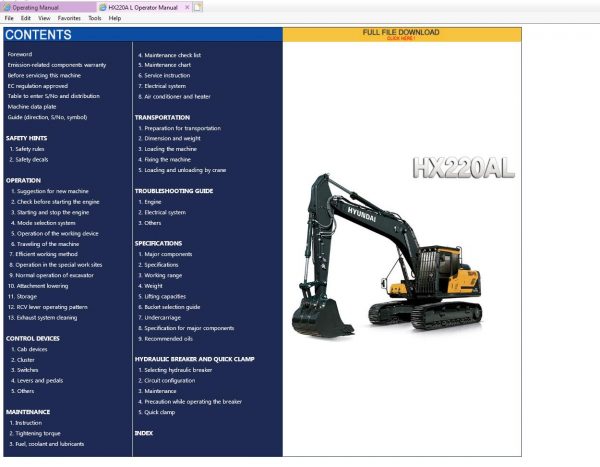Open the SAFETY HINTS heading
Screen dimensions: 600x467
point(26,138)
